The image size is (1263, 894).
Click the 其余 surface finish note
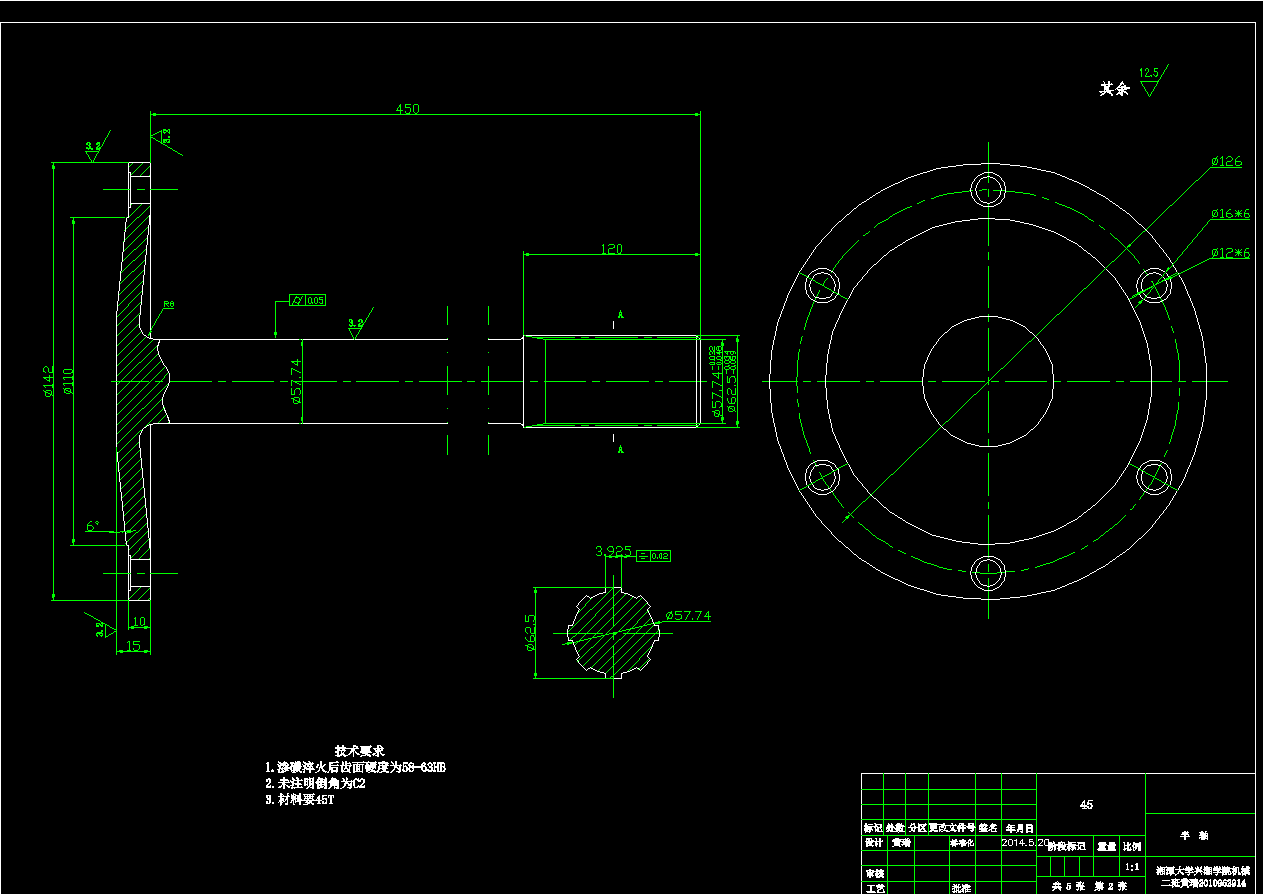(x=1114, y=89)
